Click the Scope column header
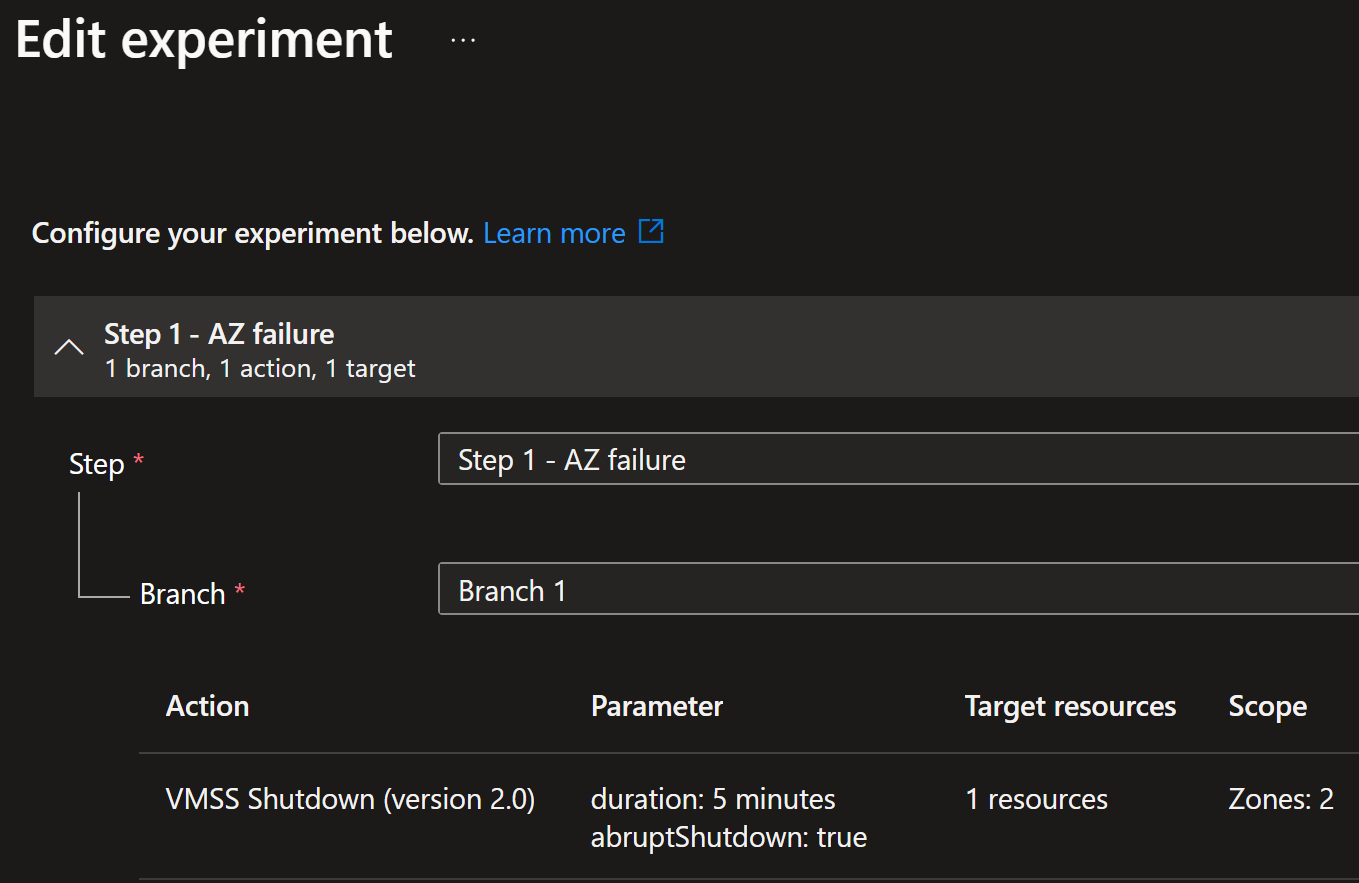 coord(1267,706)
